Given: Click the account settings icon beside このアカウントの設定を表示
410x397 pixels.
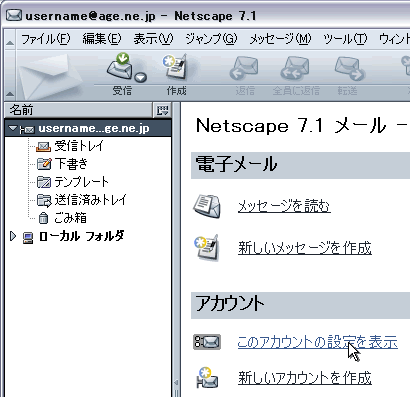Looking at the screenshot, I should (x=207, y=342).
